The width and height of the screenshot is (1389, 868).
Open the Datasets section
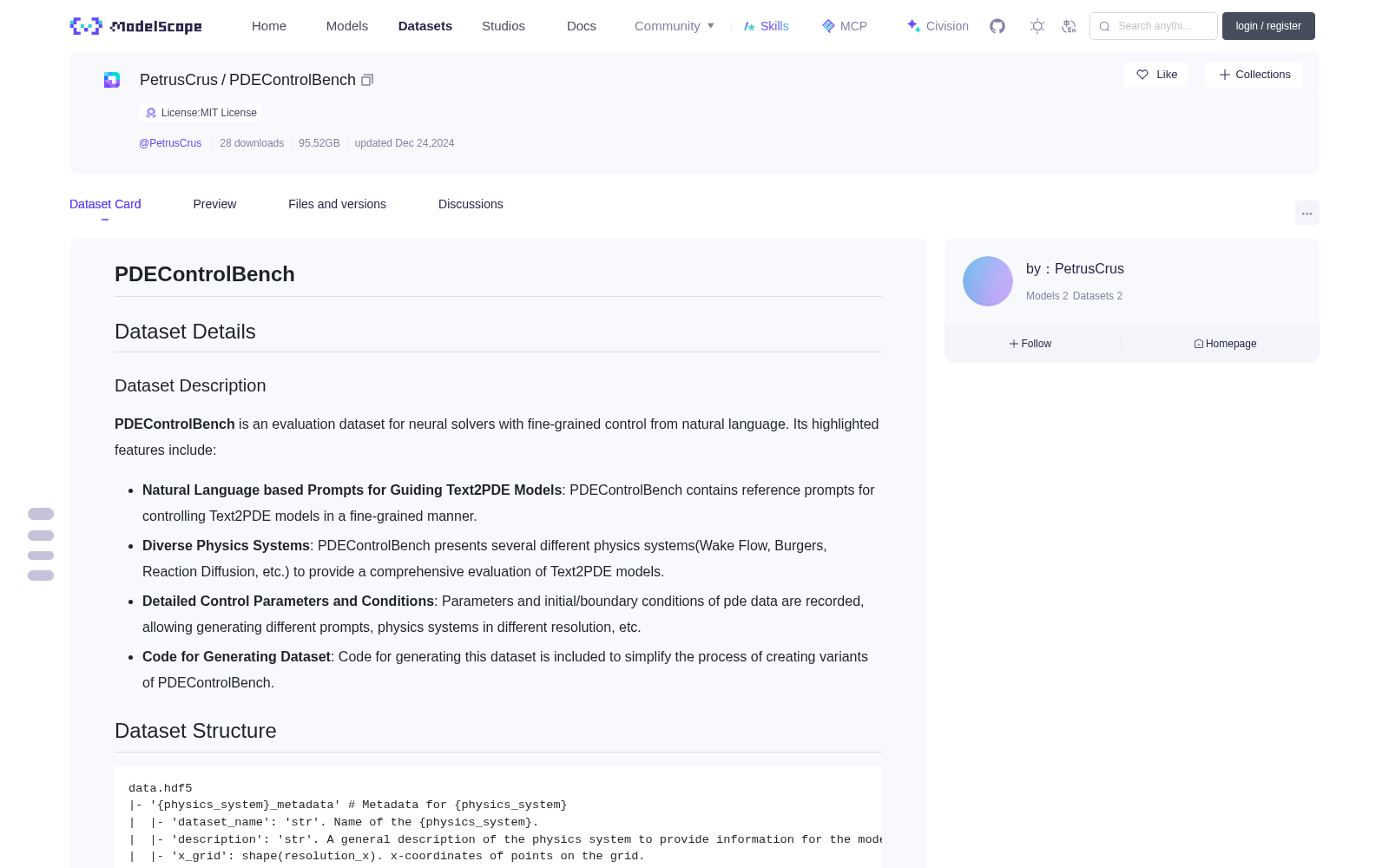coord(425,26)
